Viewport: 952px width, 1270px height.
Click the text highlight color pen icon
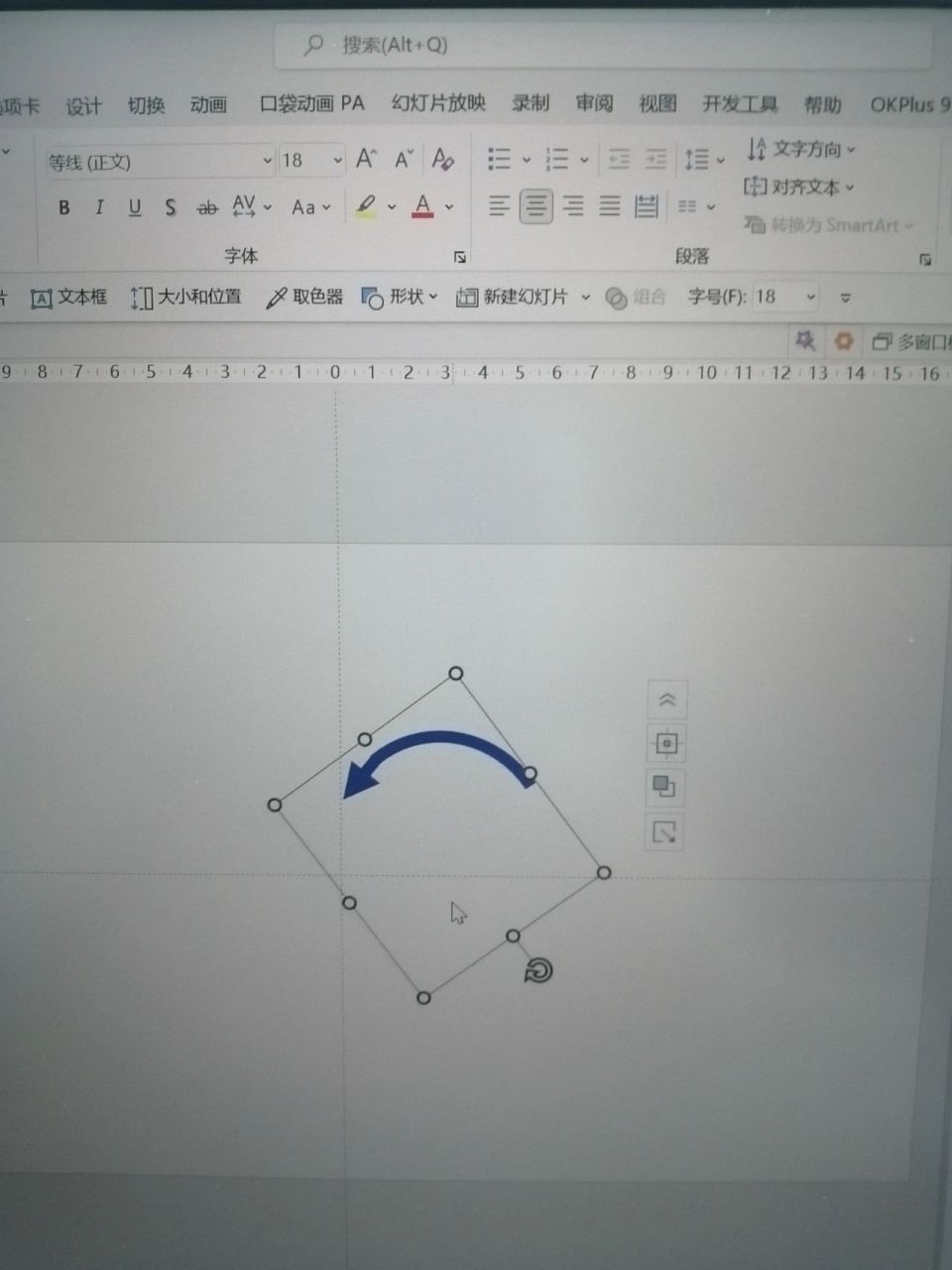366,206
